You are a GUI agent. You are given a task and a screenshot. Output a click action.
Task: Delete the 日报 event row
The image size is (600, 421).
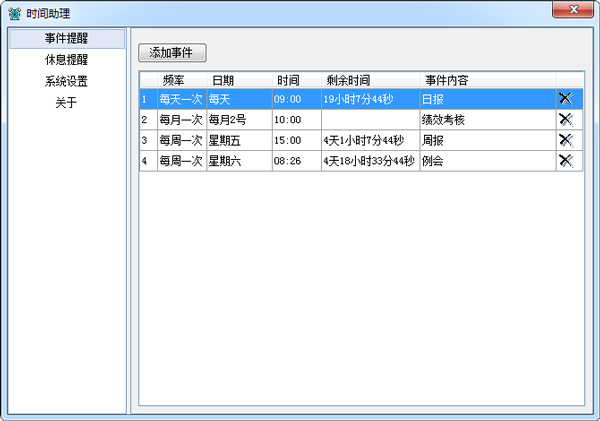click(565, 99)
